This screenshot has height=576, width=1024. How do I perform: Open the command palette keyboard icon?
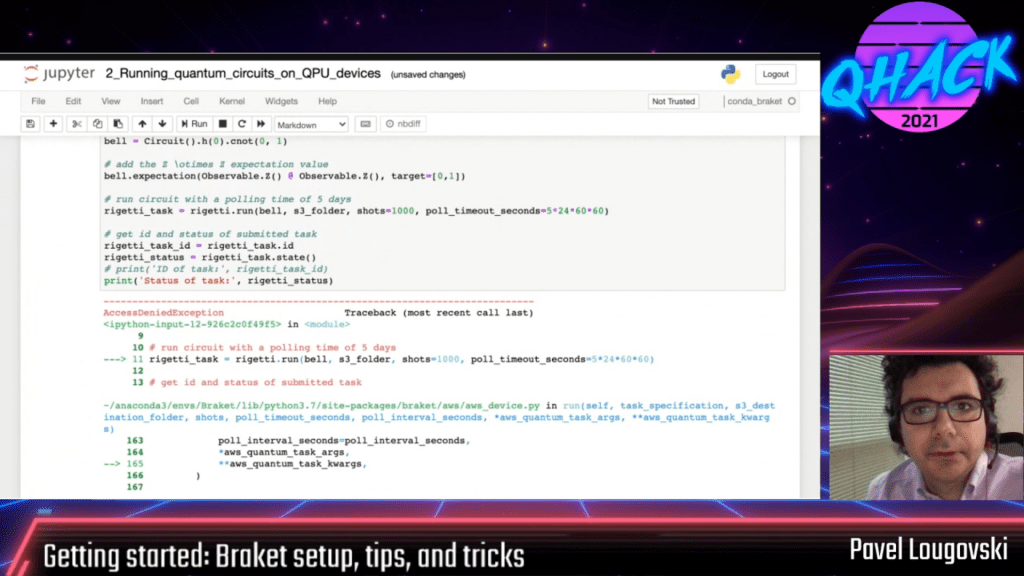click(x=366, y=123)
